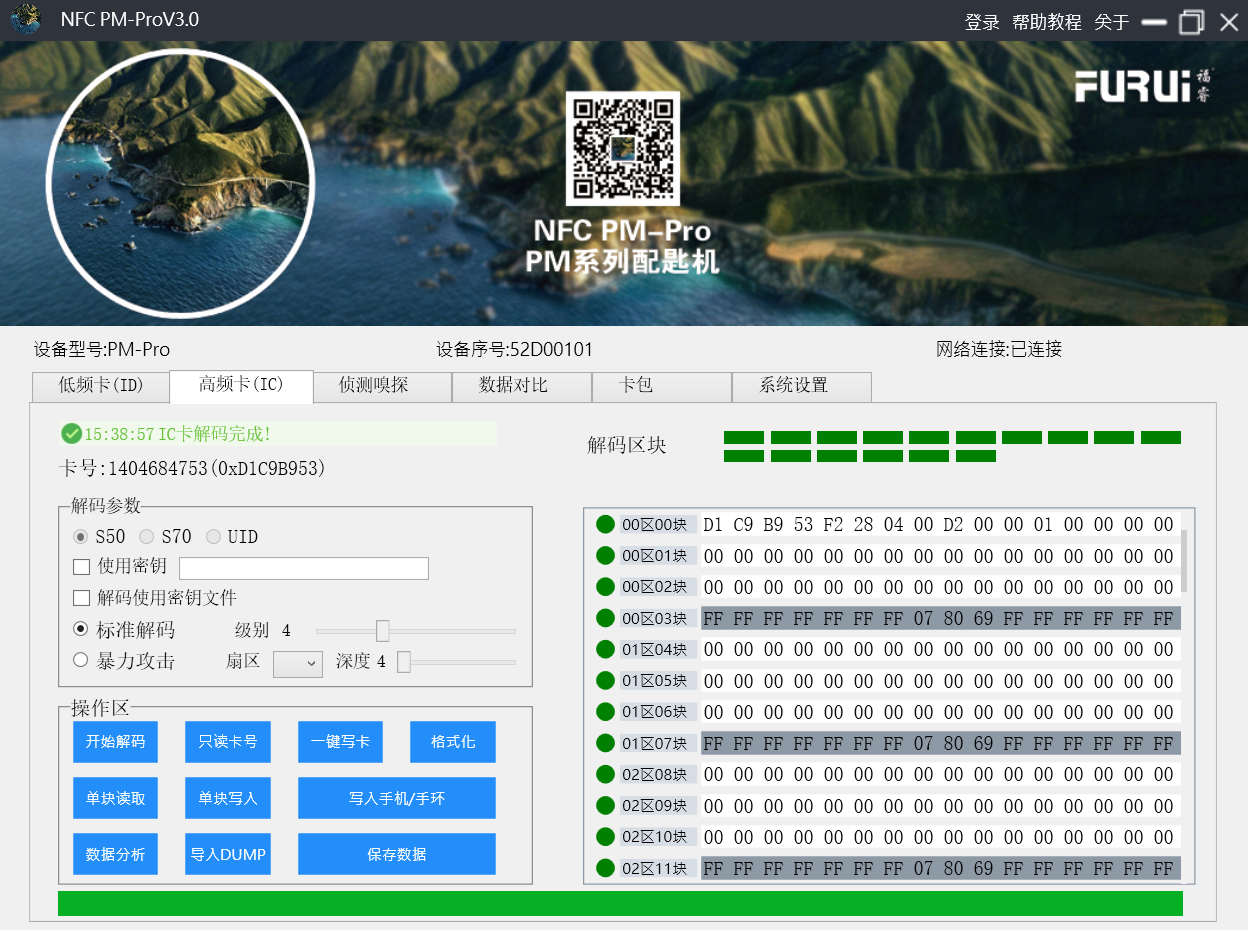Click the 格式化 button
Viewport: 1248px width, 930px height.
click(453, 742)
